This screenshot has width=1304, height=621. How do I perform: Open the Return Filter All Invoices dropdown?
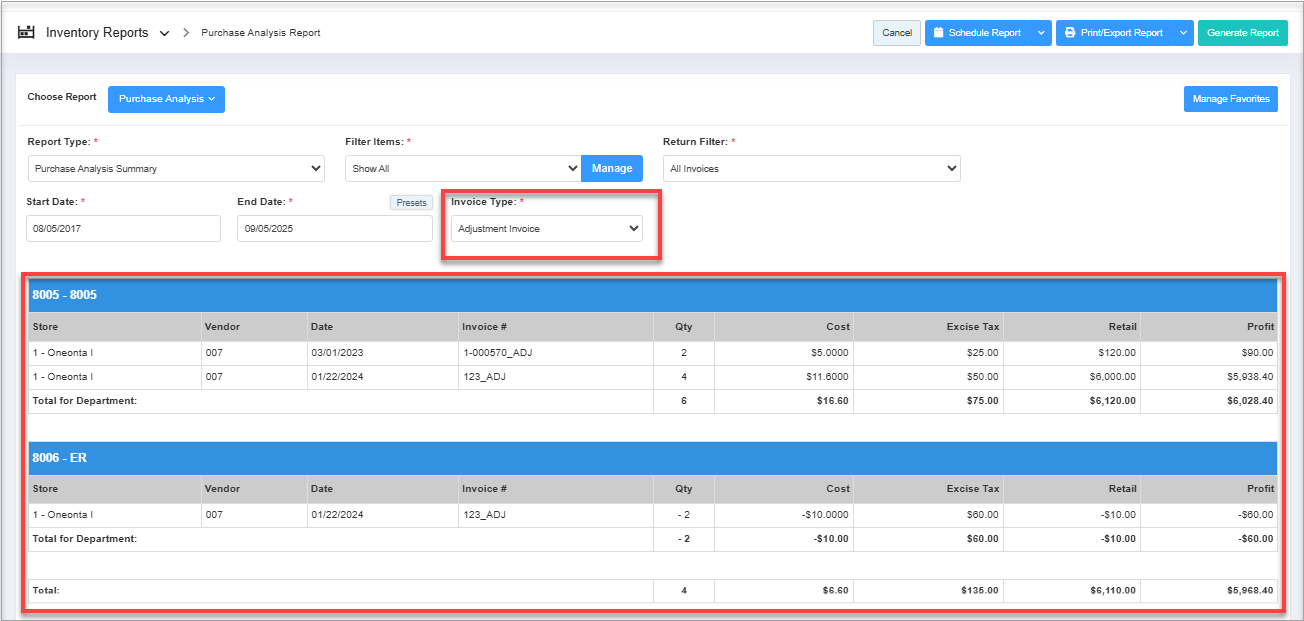[811, 169]
